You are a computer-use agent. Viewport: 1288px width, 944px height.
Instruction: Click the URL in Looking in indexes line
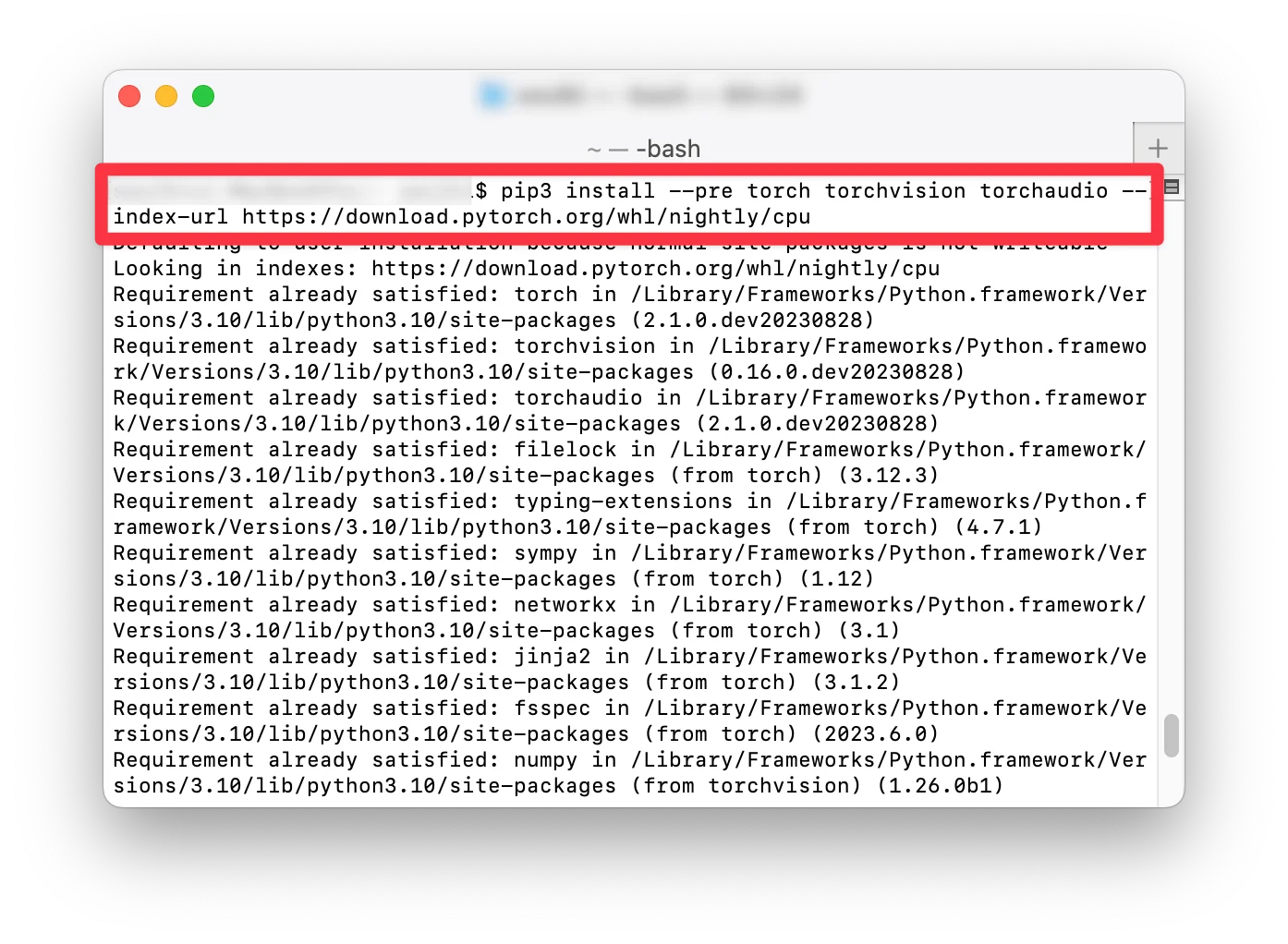point(656,269)
